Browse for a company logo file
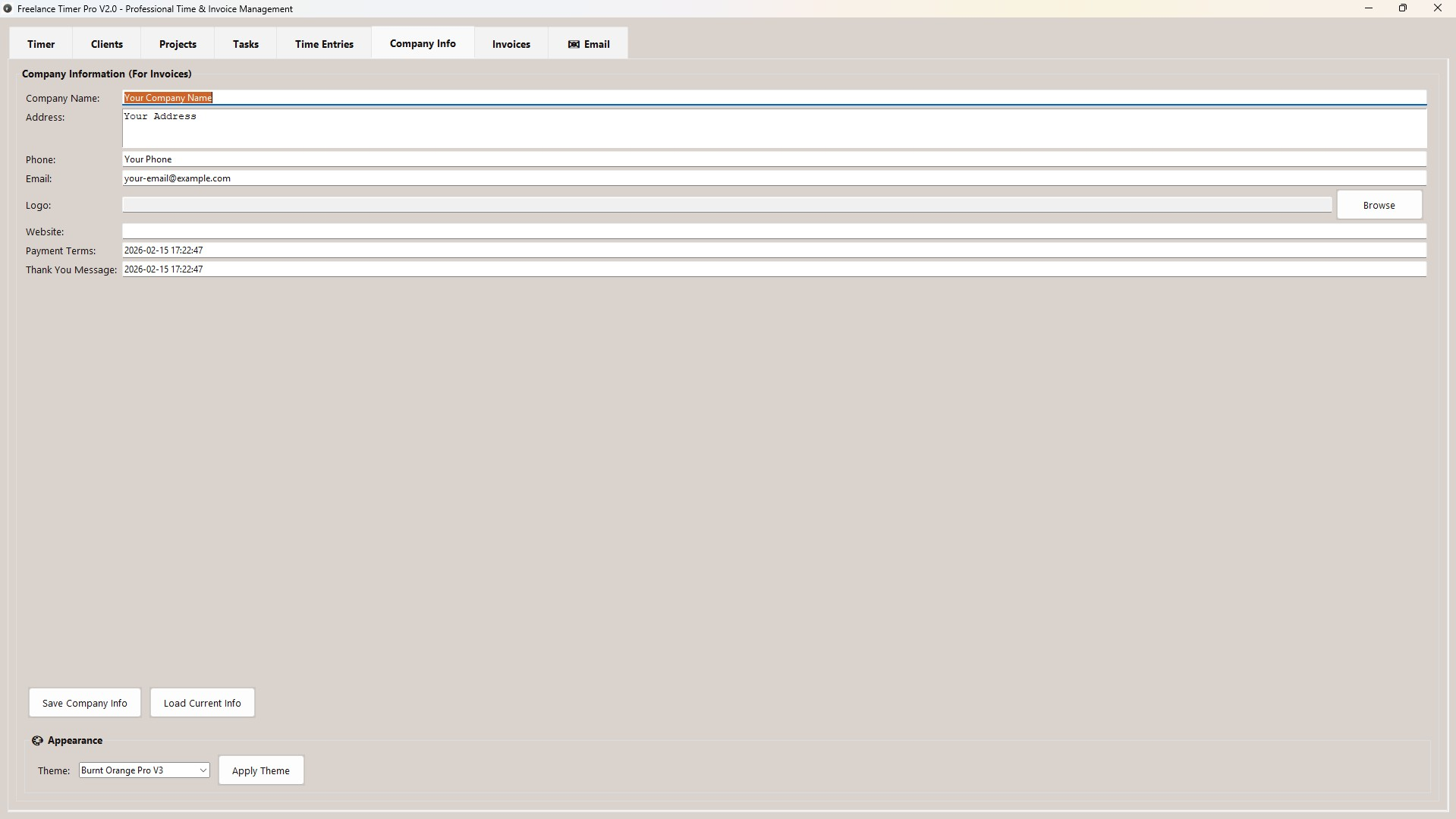Image resolution: width=1456 pixels, height=819 pixels. [1379, 205]
